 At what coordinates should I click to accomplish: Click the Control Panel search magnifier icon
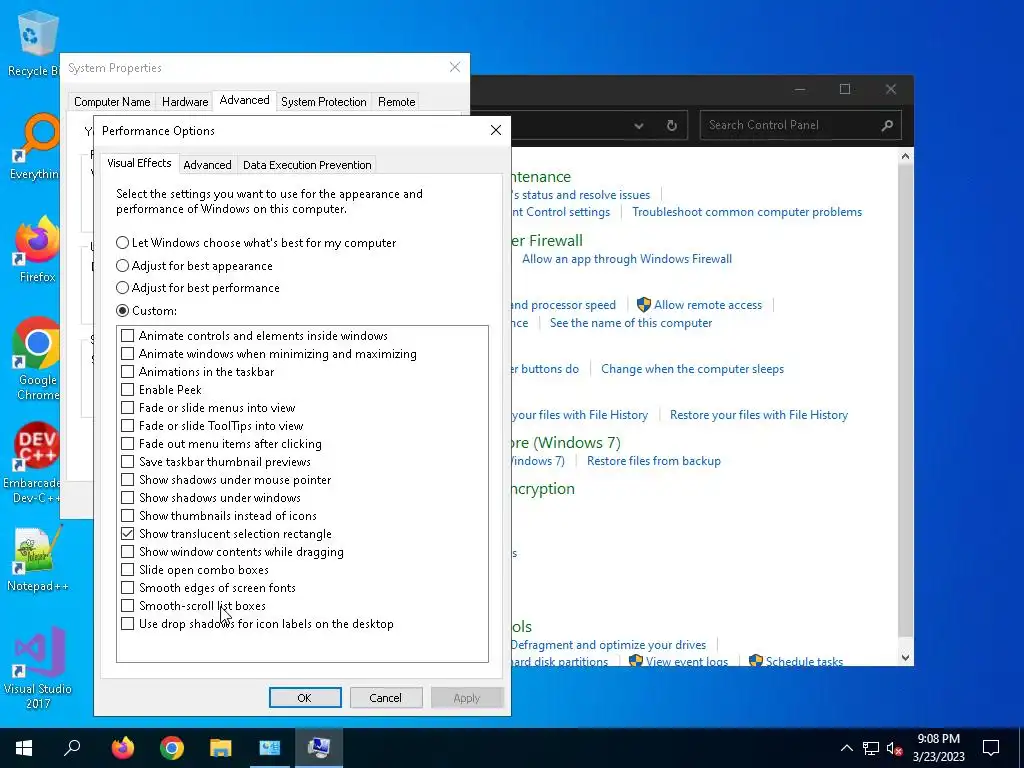click(887, 125)
